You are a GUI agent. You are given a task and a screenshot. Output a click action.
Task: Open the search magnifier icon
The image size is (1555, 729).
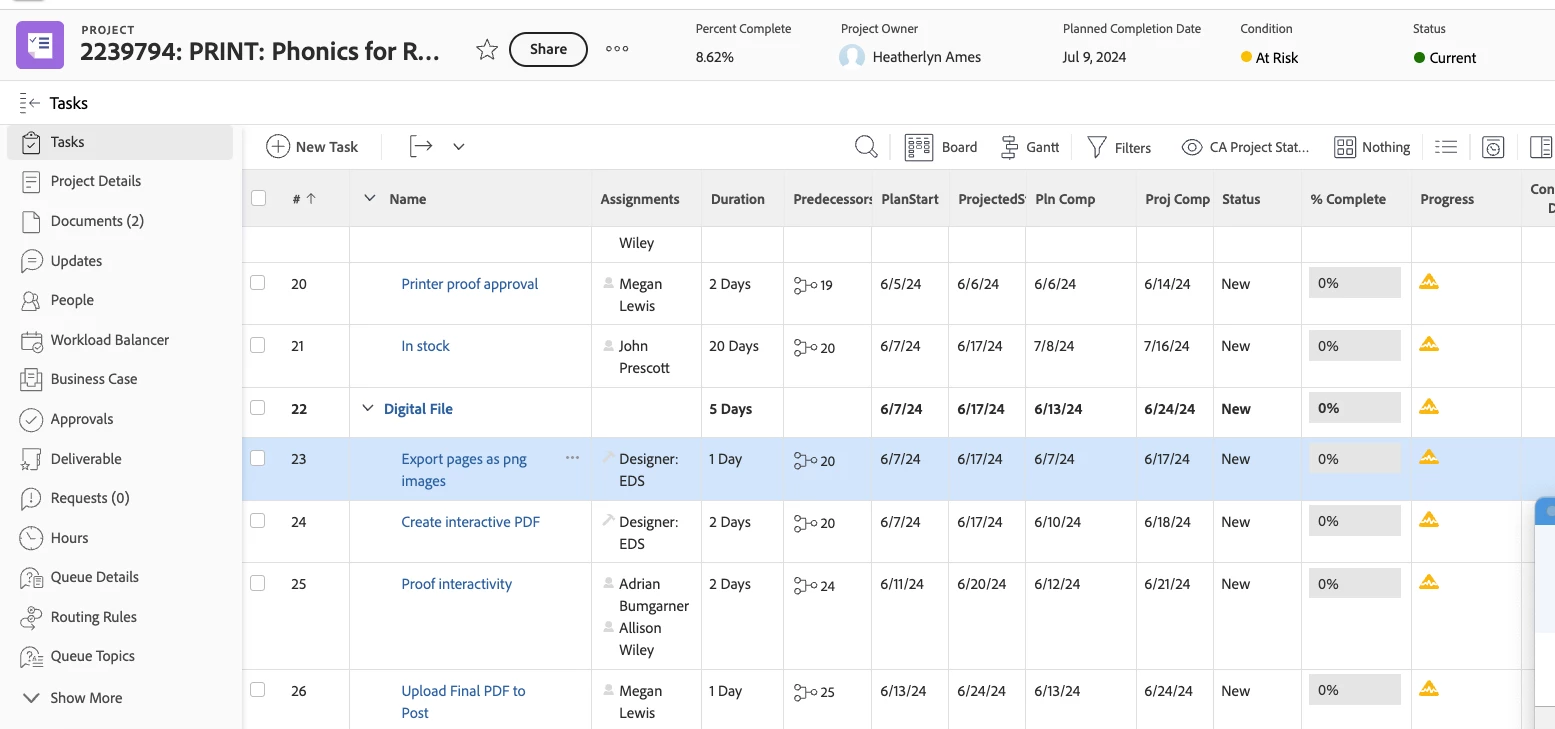point(866,147)
